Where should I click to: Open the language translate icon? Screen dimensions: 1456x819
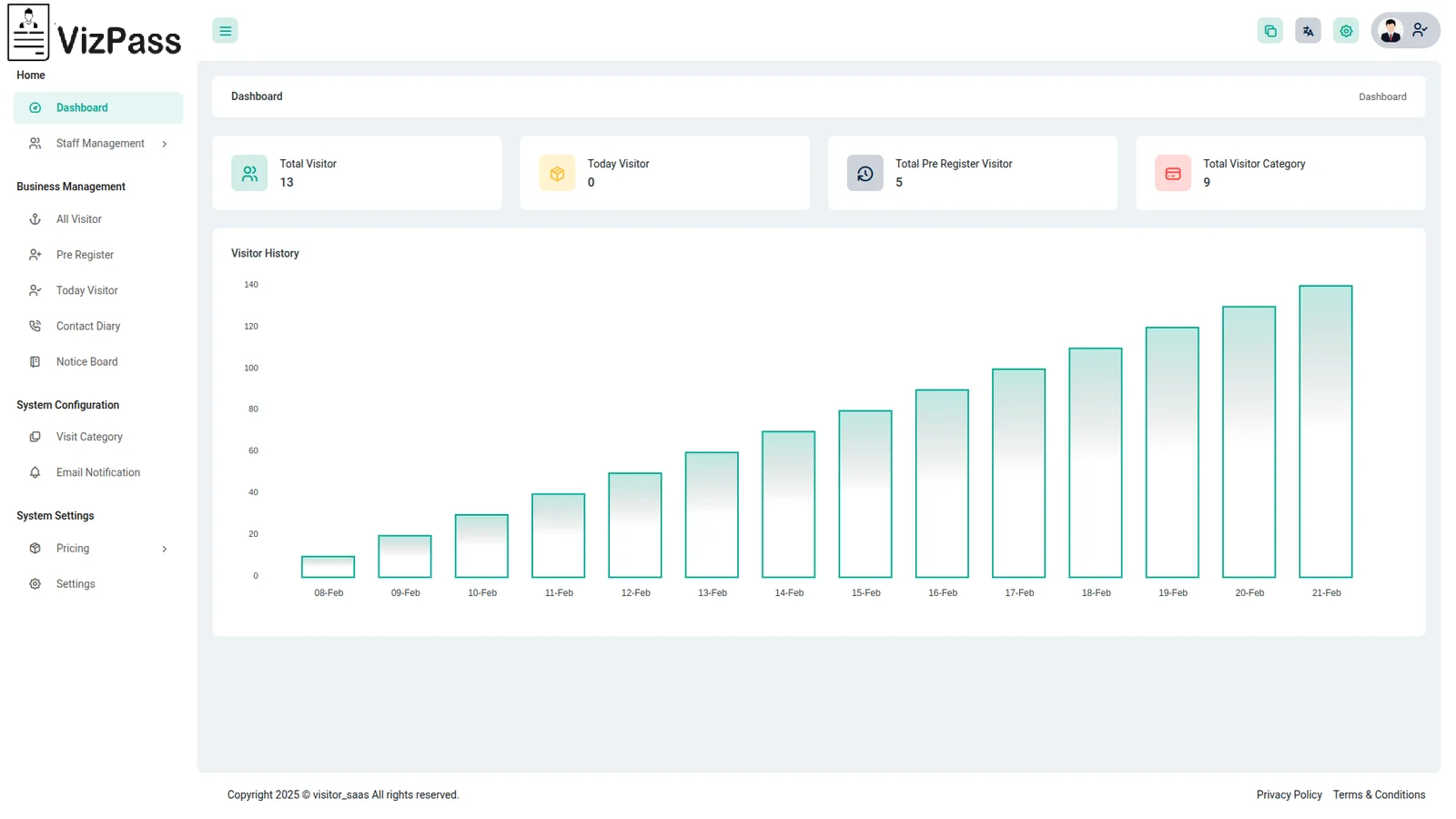point(1308,31)
